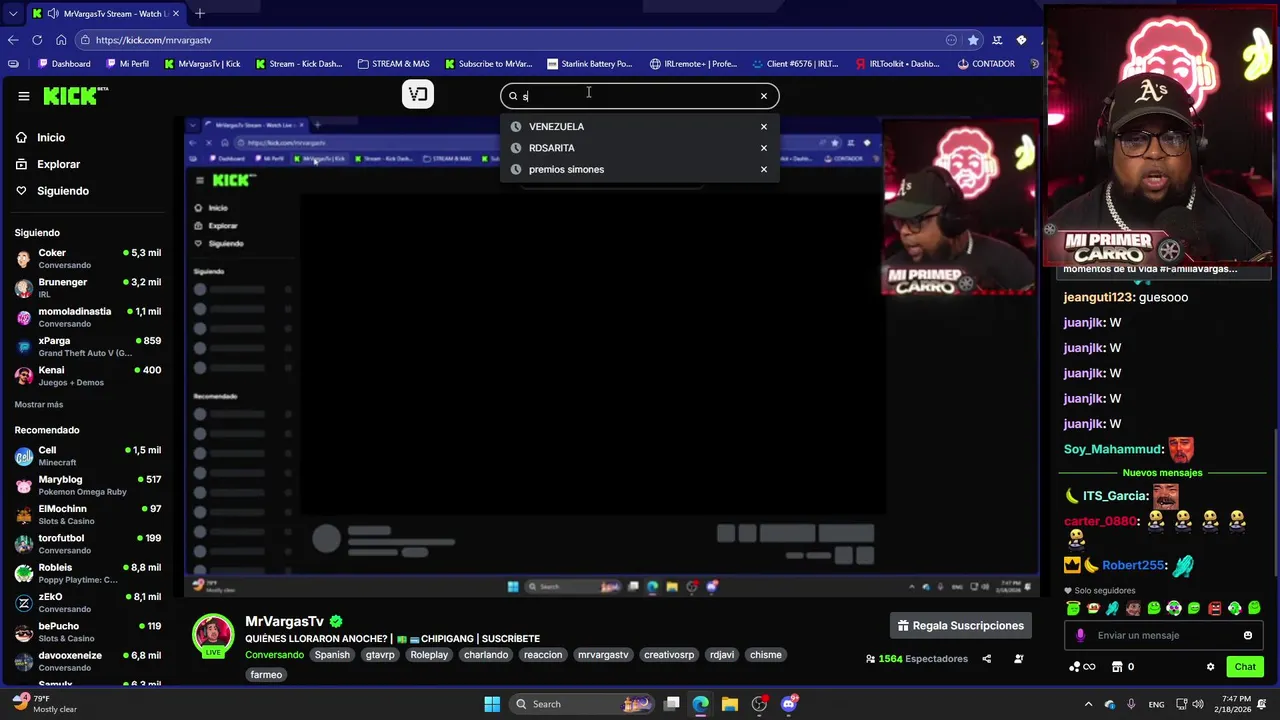Click the channel points infinity icon
This screenshot has width=1280, height=720.
[x=1081, y=667]
